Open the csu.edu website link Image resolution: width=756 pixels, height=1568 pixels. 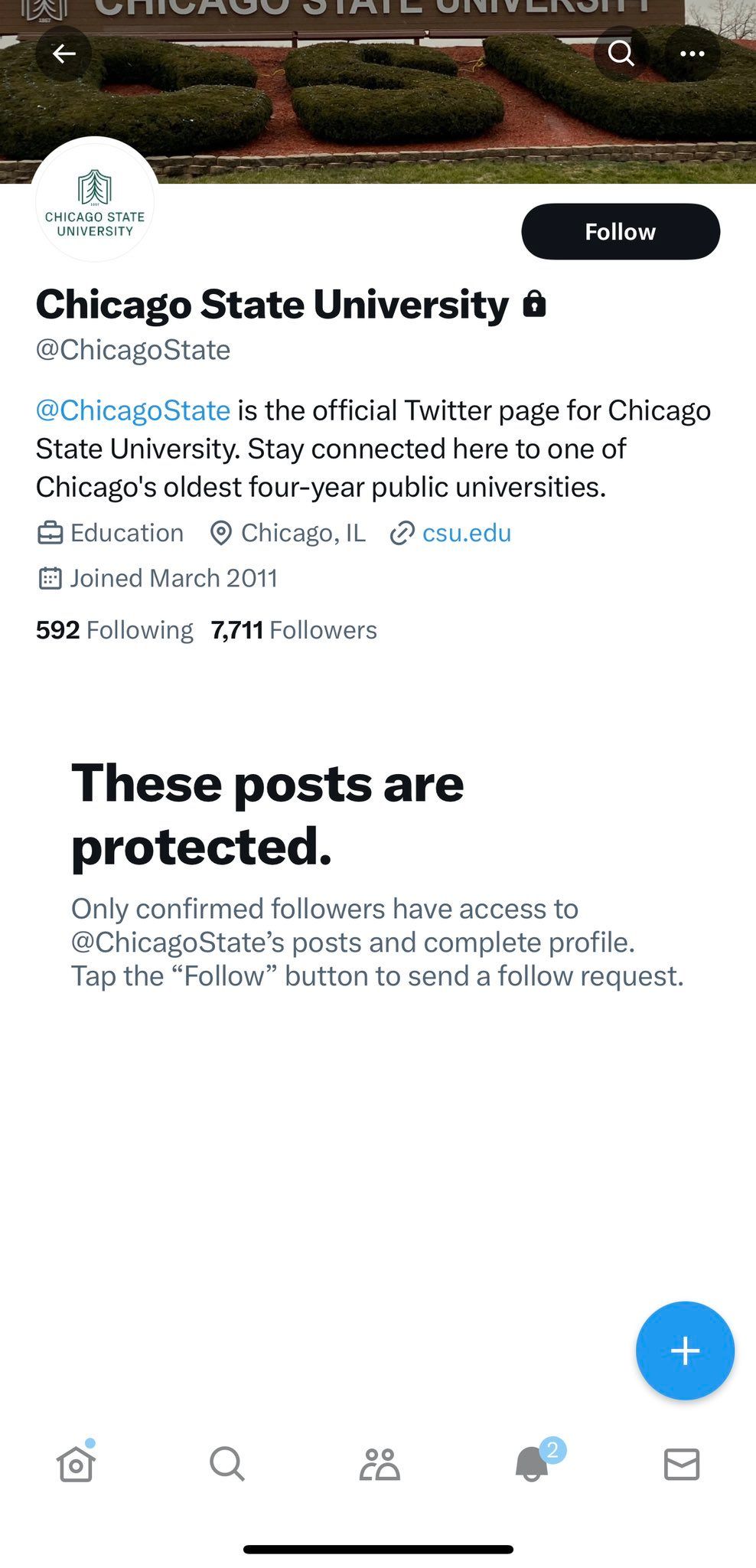(x=466, y=533)
